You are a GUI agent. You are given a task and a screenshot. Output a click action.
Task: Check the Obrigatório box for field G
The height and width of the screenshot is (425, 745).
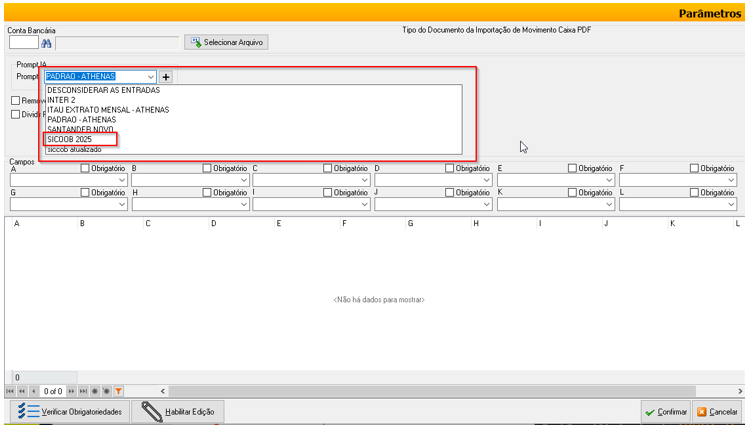[86, 191]
